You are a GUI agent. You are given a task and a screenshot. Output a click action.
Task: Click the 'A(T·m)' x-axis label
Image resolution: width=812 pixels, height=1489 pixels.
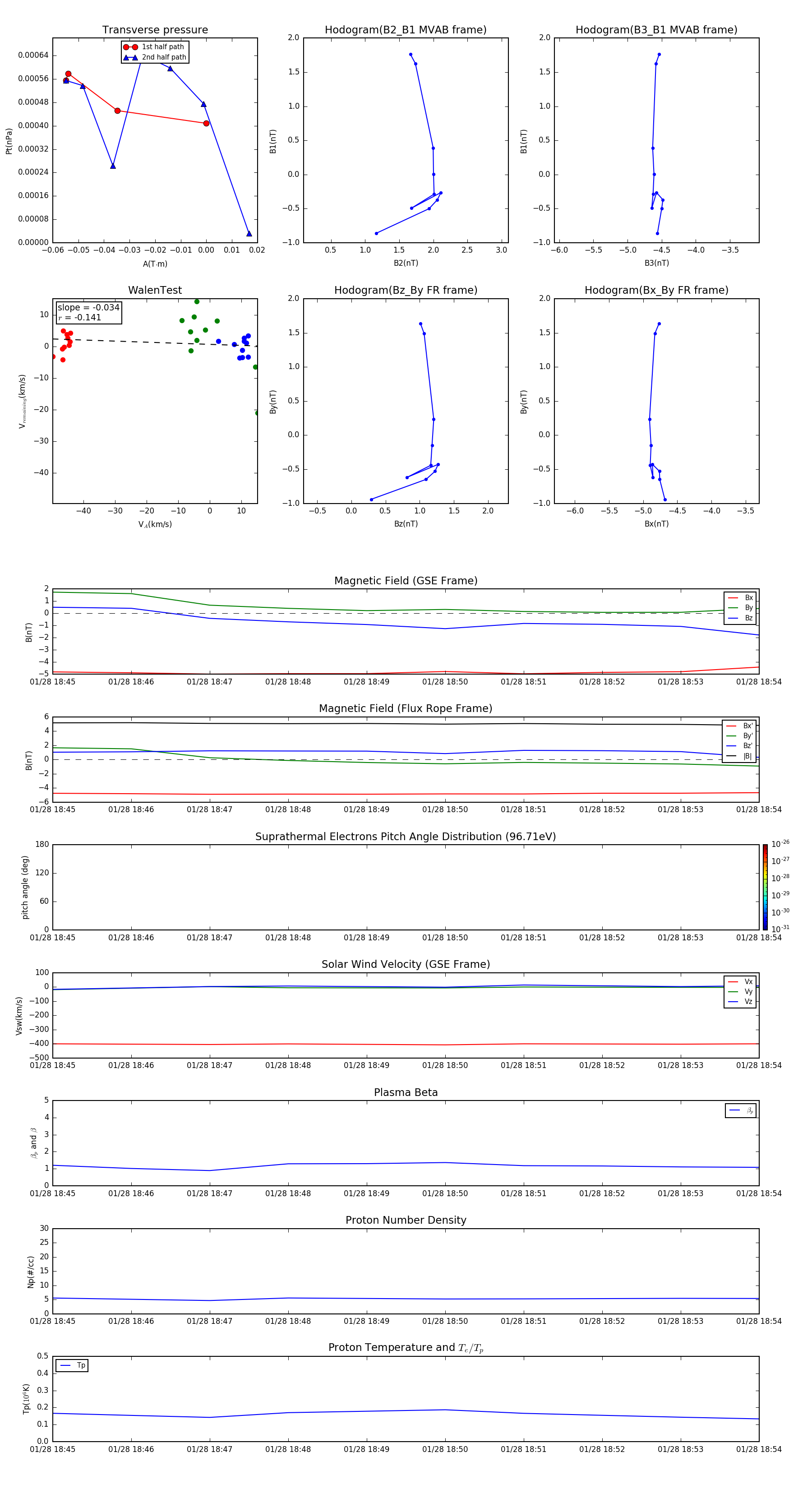click(x=155, y=264)
